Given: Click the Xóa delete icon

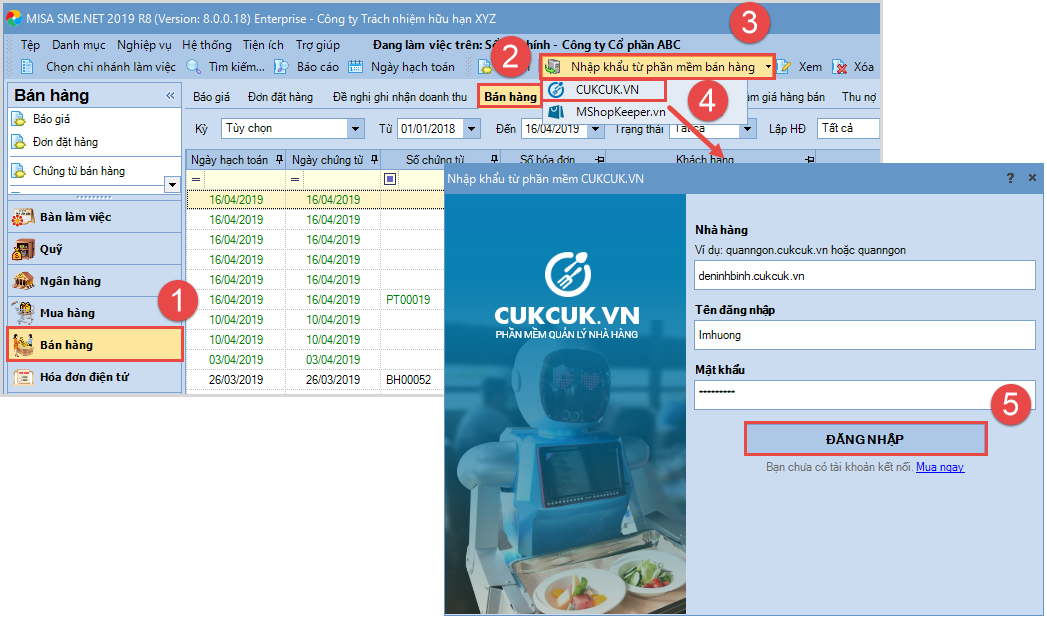Looking at the screenshot, I should [839, 67].
